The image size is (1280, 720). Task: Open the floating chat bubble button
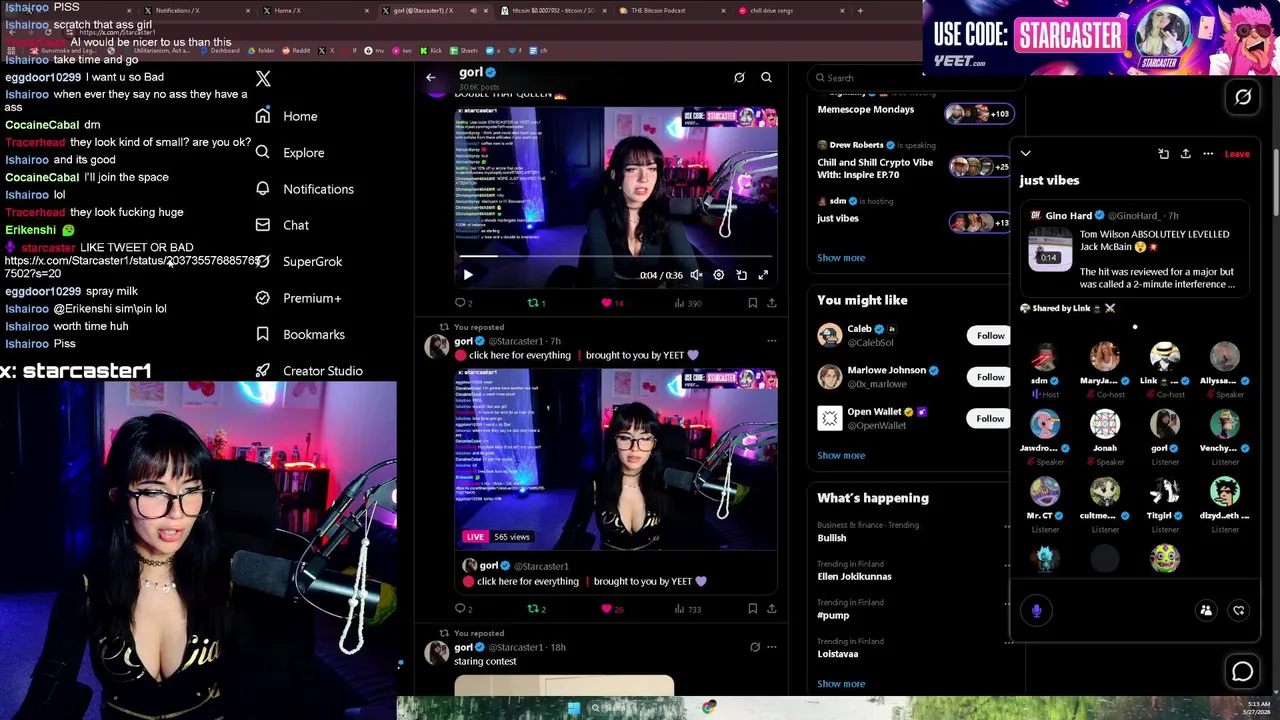pyautogui.click(x=1243, y=673)
